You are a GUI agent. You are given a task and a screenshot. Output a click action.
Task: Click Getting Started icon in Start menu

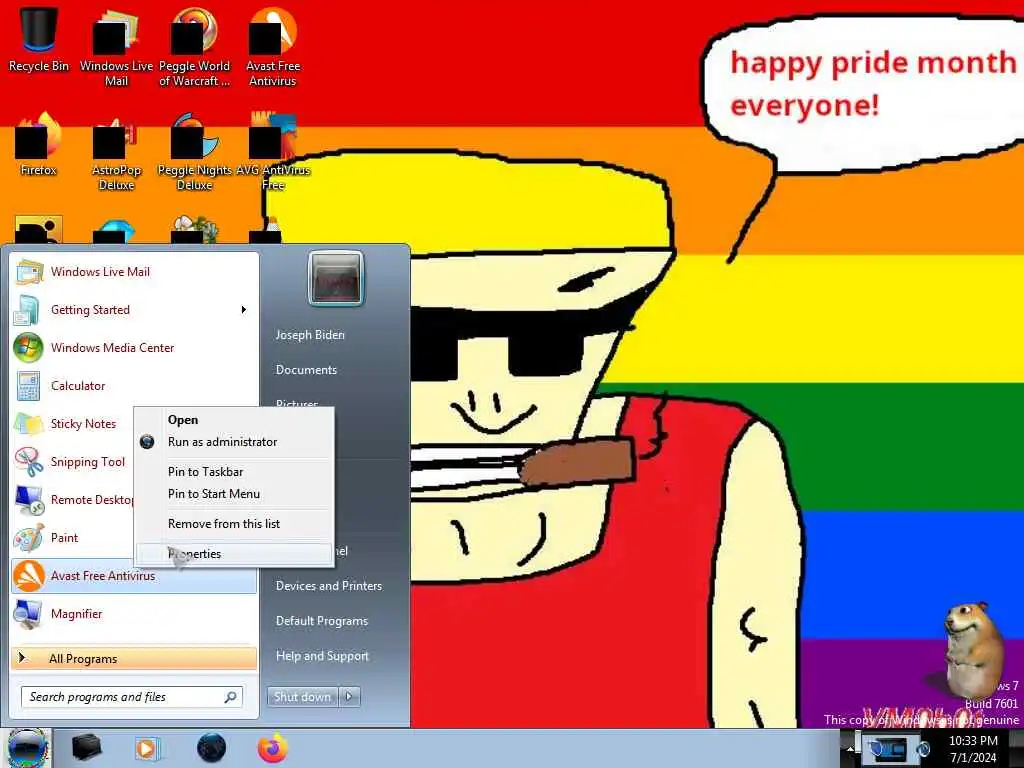click(28, 310)
